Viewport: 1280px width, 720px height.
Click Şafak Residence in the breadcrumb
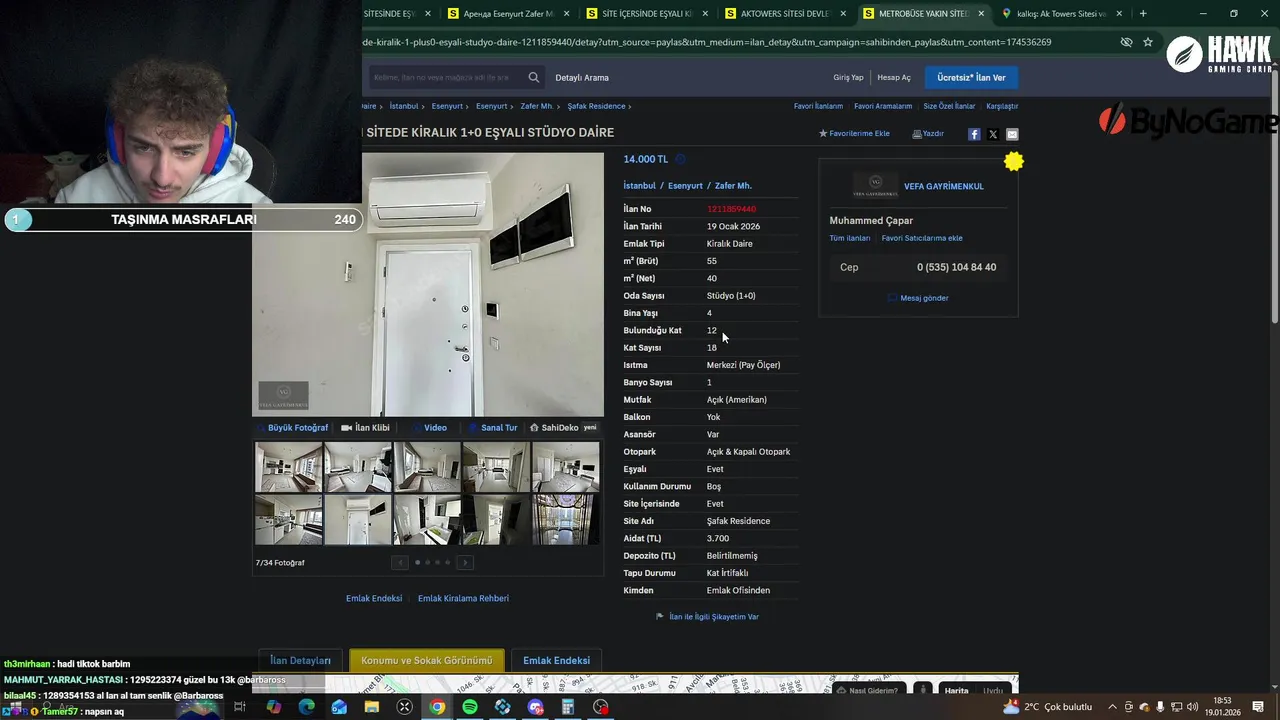tap(596, 106)
